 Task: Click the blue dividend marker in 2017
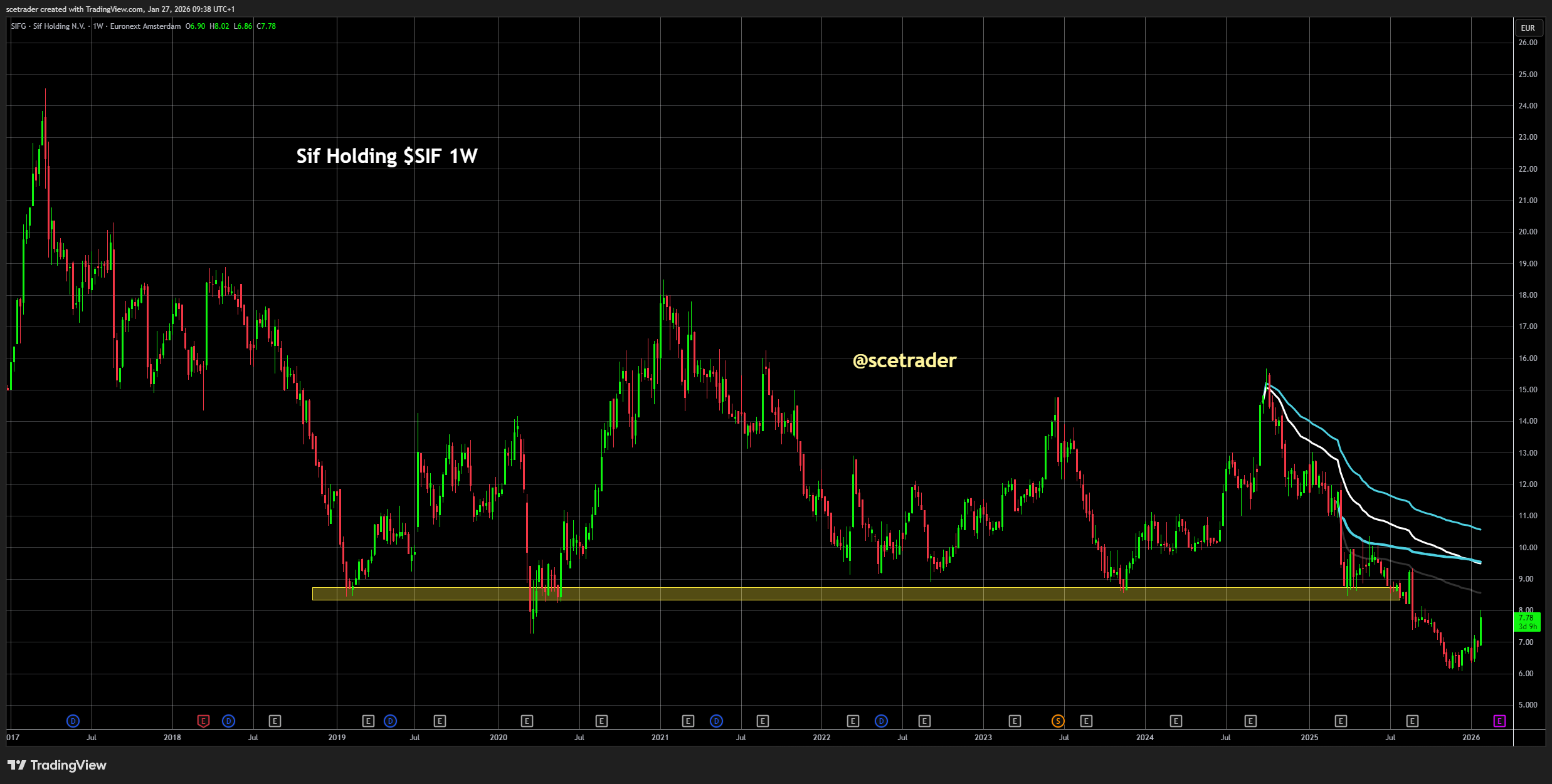[73, 721]
